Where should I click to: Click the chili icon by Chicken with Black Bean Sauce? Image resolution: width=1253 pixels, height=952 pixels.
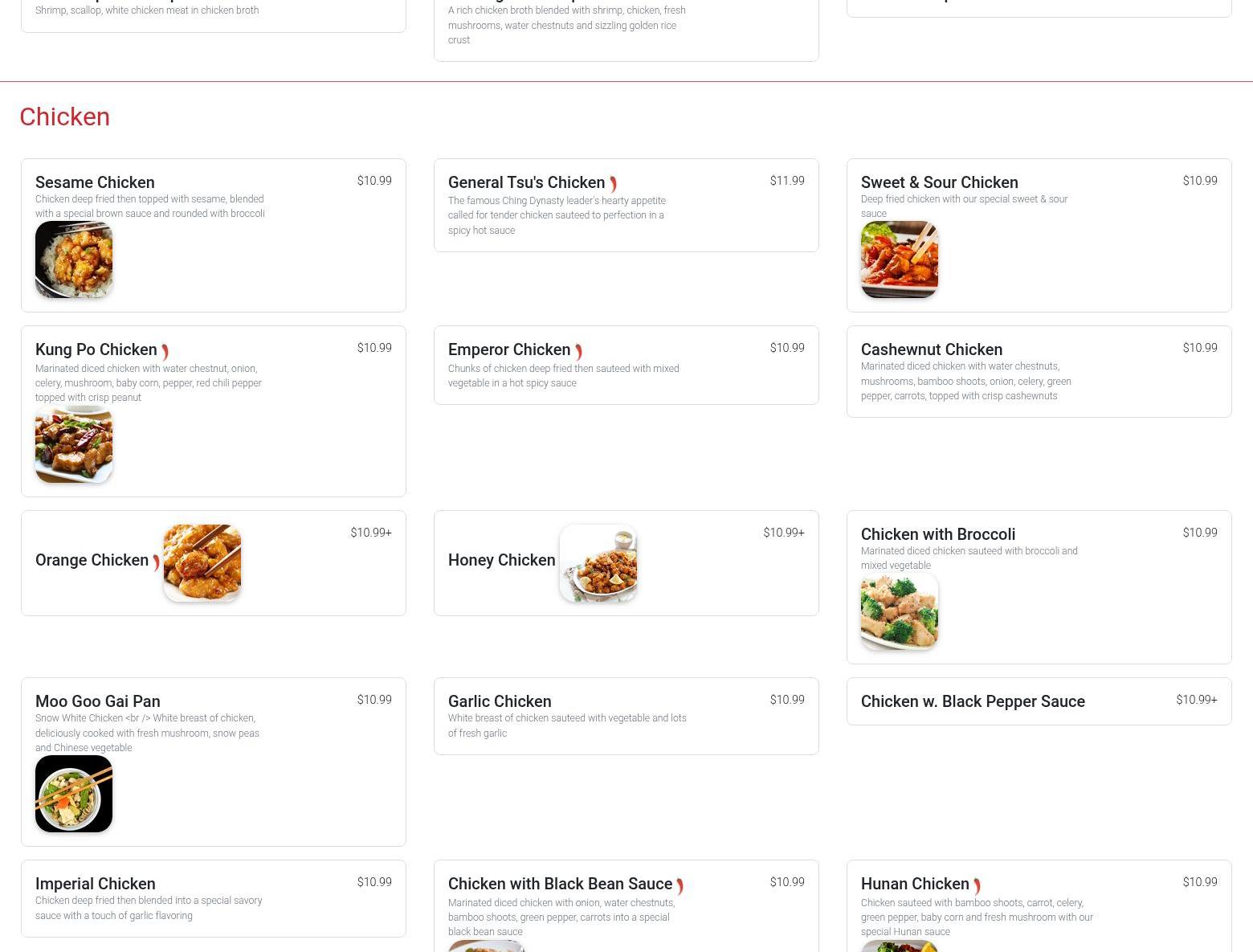click(x=680, y=886)
